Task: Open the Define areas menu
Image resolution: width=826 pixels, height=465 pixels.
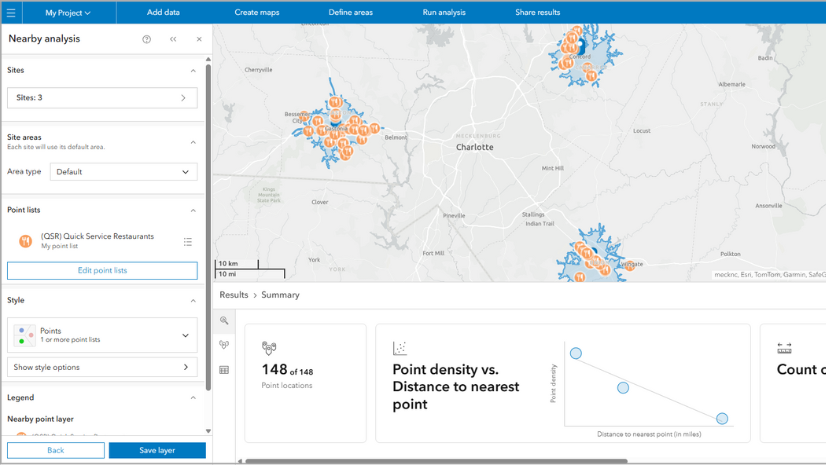Action: [351, 12]
